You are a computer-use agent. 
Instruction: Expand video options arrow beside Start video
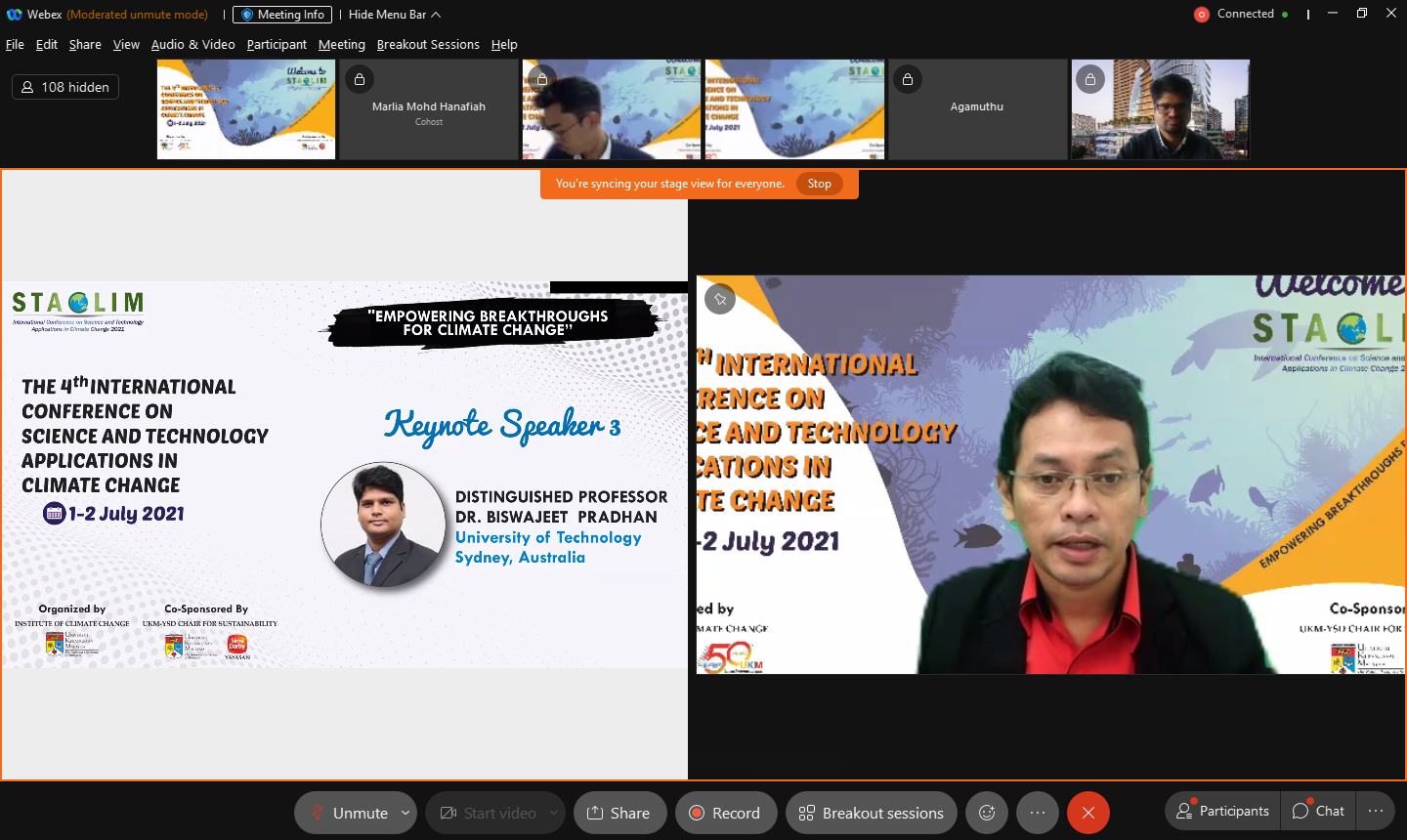point(554,813)
